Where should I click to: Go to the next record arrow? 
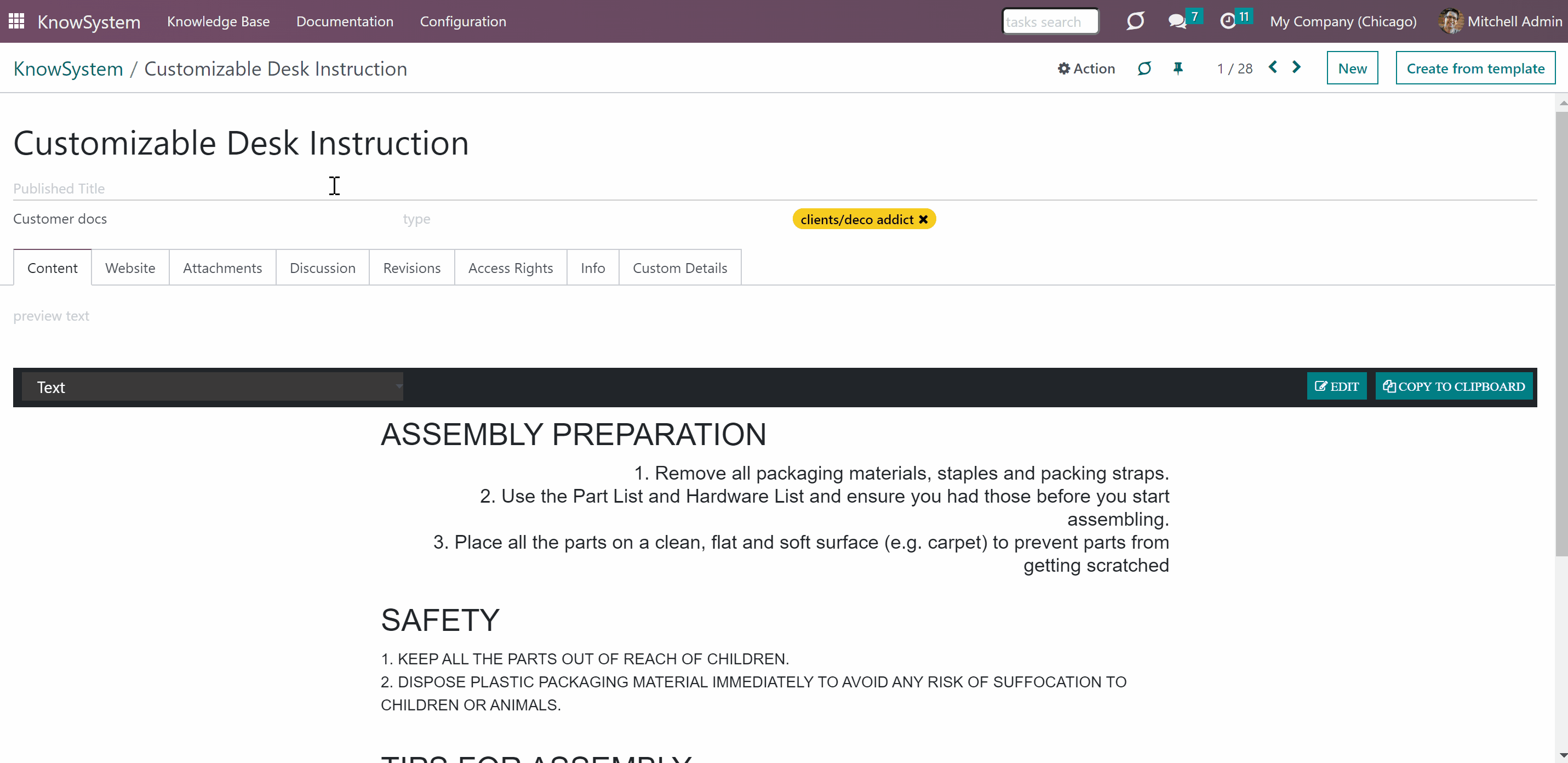1296,67
